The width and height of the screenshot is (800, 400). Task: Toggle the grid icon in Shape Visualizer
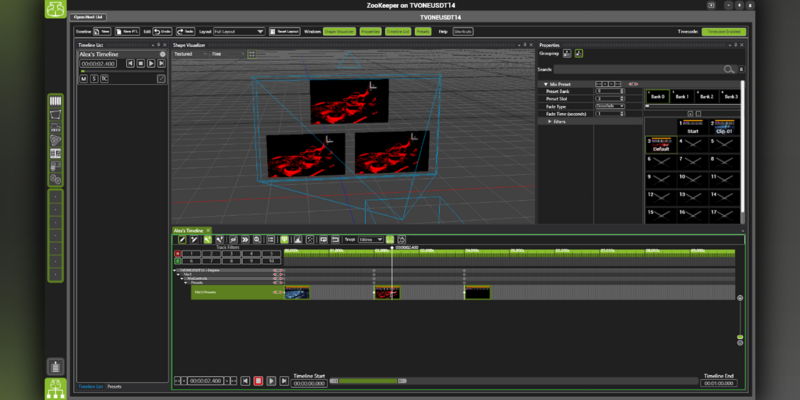point(252,54)
